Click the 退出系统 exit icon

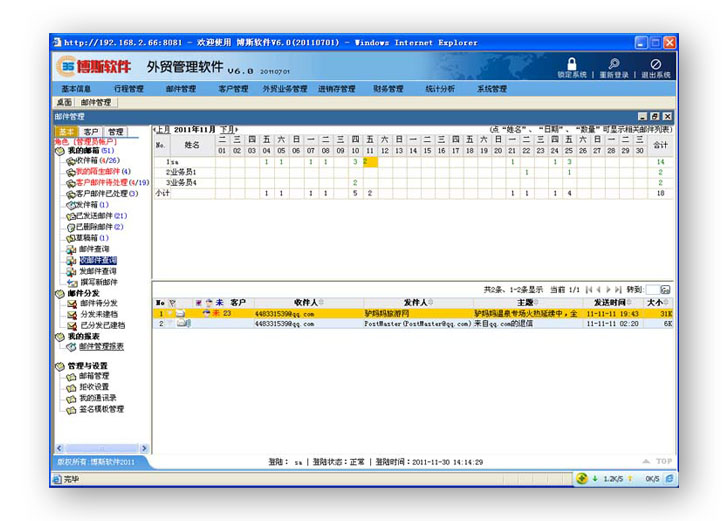point(656,64)
